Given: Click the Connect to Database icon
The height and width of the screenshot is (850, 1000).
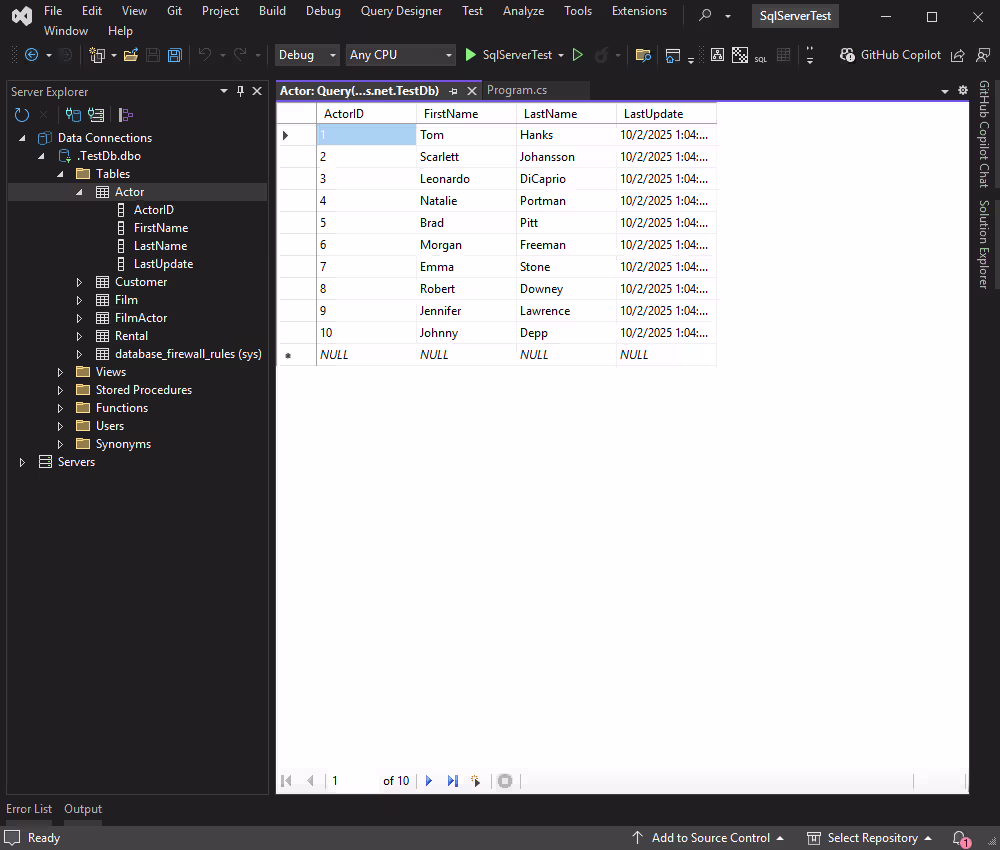Looking at the screenshot, I should coord(74,114).
